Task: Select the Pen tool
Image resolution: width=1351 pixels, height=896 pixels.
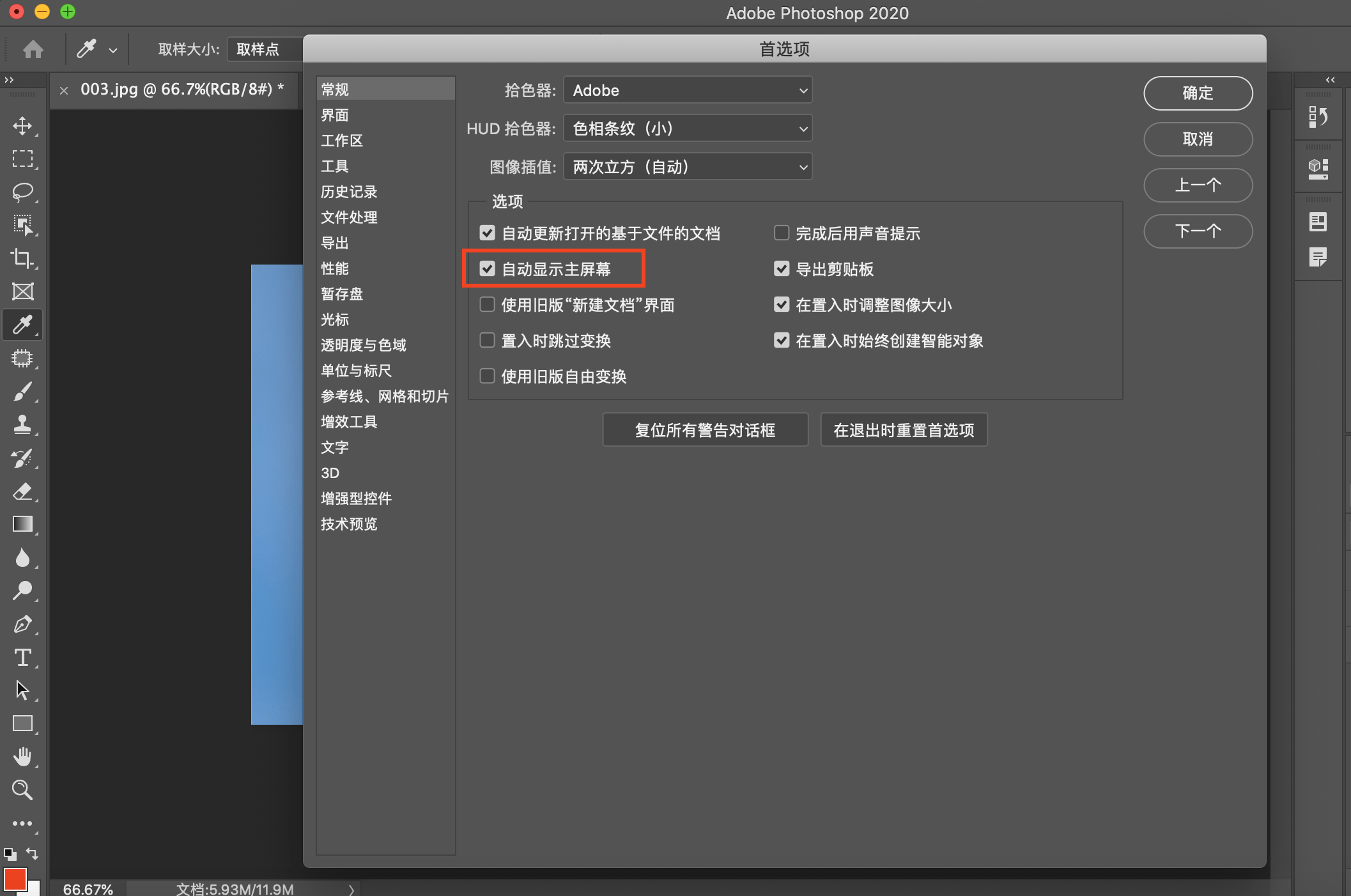Action: 22,624
